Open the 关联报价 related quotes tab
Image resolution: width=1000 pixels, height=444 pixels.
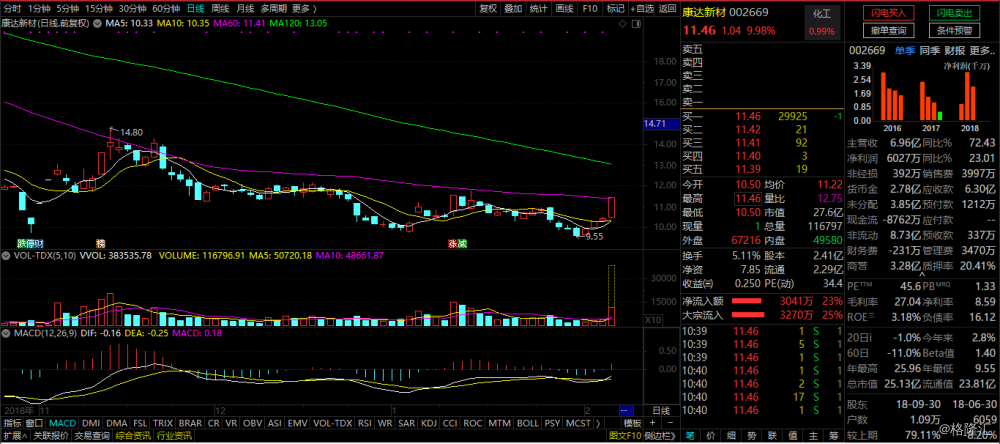tap(50, 436)
